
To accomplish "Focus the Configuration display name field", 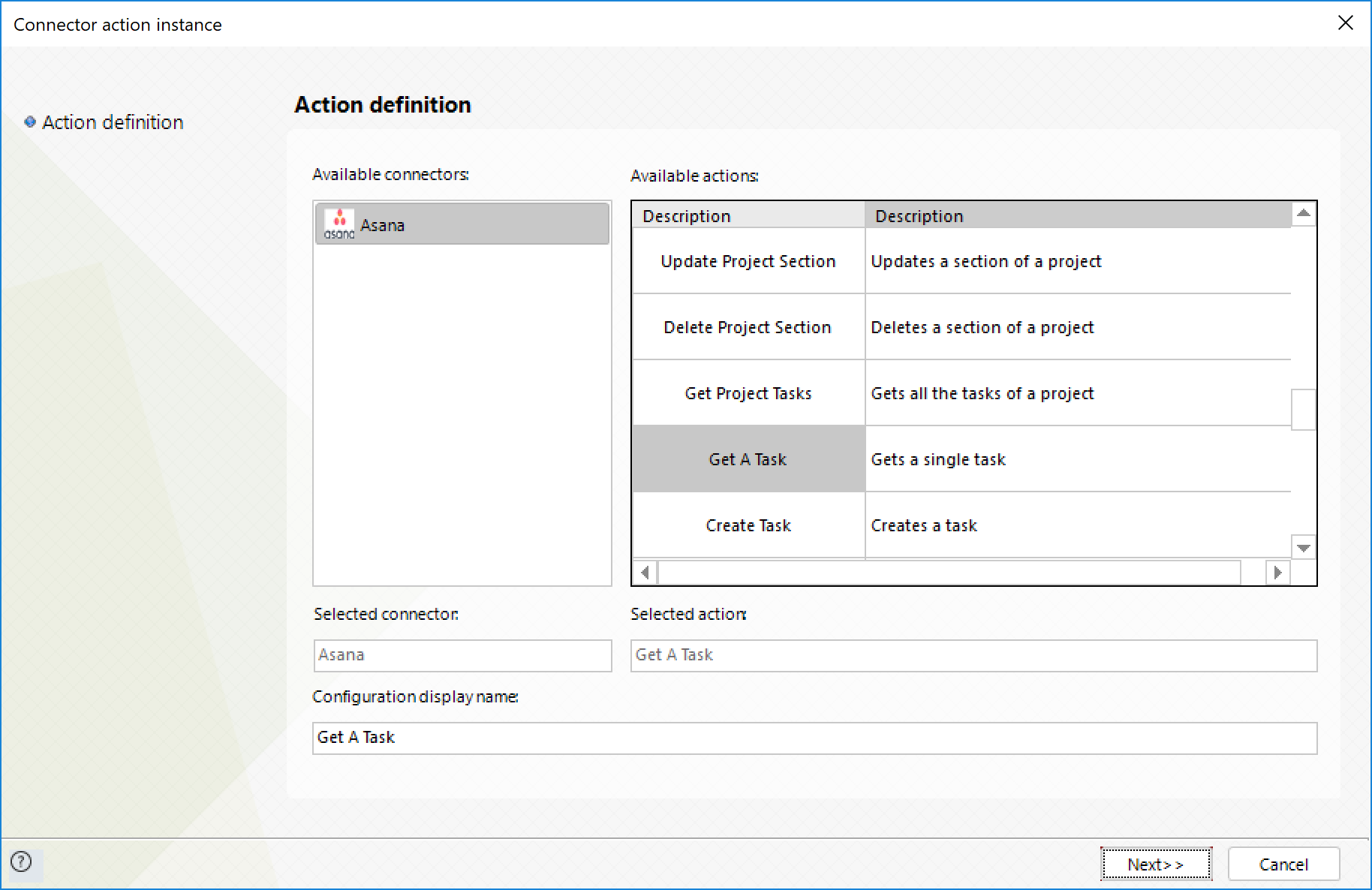I will [814, 738].
